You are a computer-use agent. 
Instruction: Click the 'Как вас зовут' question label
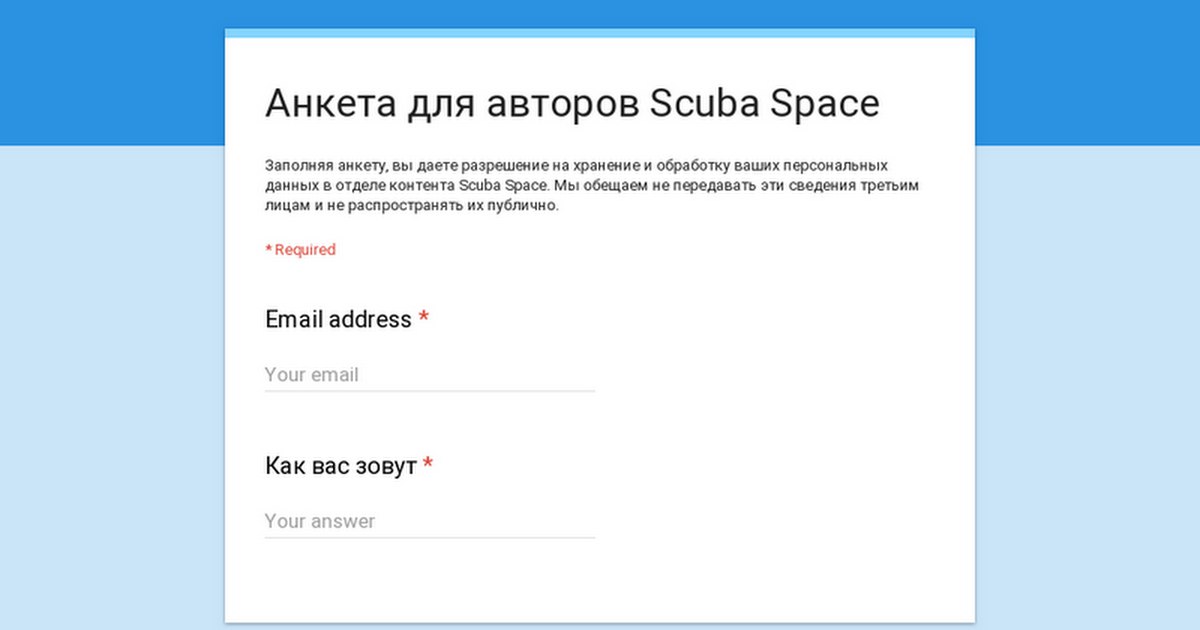click(341, 466)
